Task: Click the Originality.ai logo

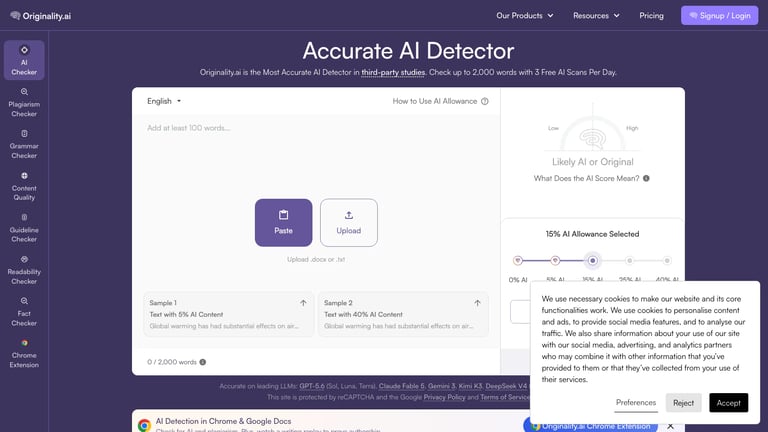Action: (41, 16)
